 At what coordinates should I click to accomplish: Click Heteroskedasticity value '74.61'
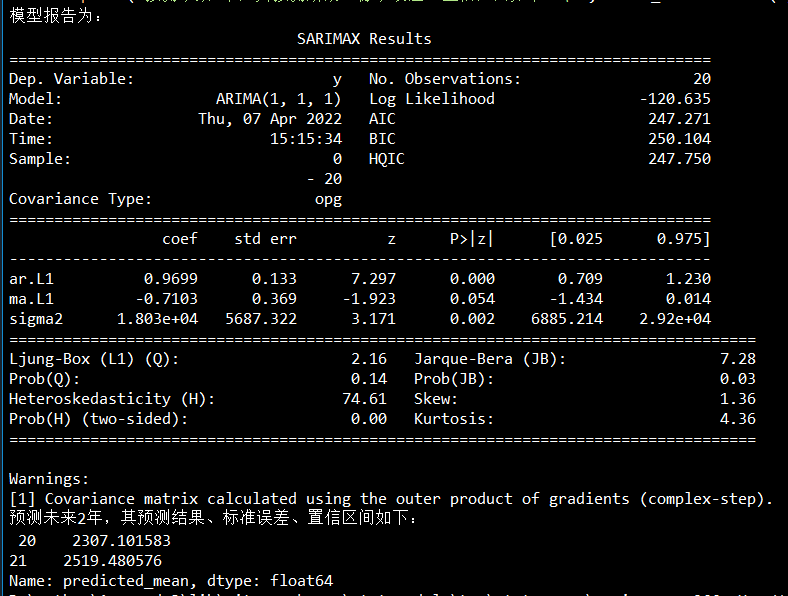click(364, 399)
